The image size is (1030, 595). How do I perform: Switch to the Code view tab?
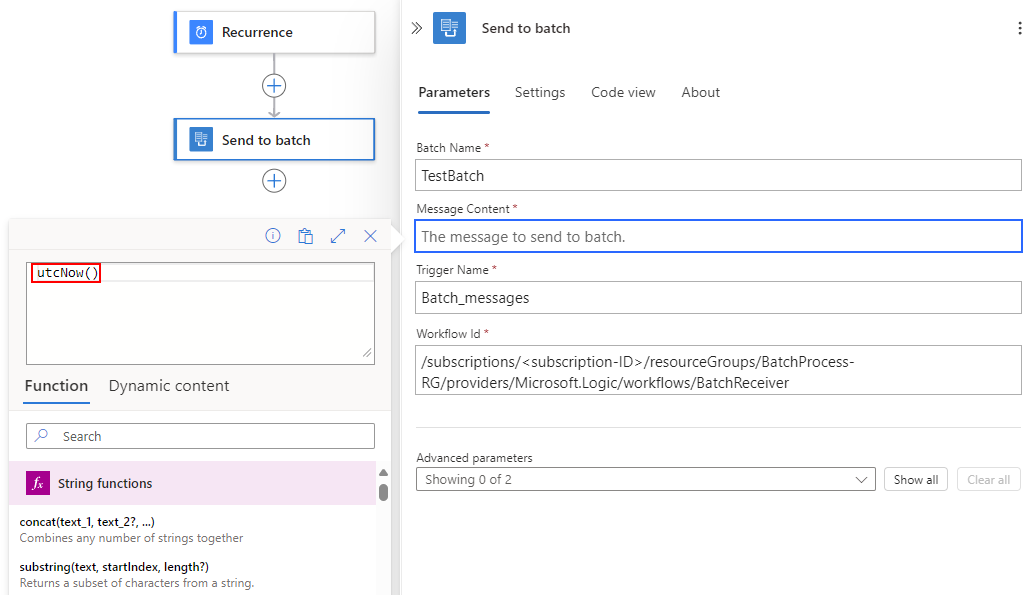pos(623,92)
